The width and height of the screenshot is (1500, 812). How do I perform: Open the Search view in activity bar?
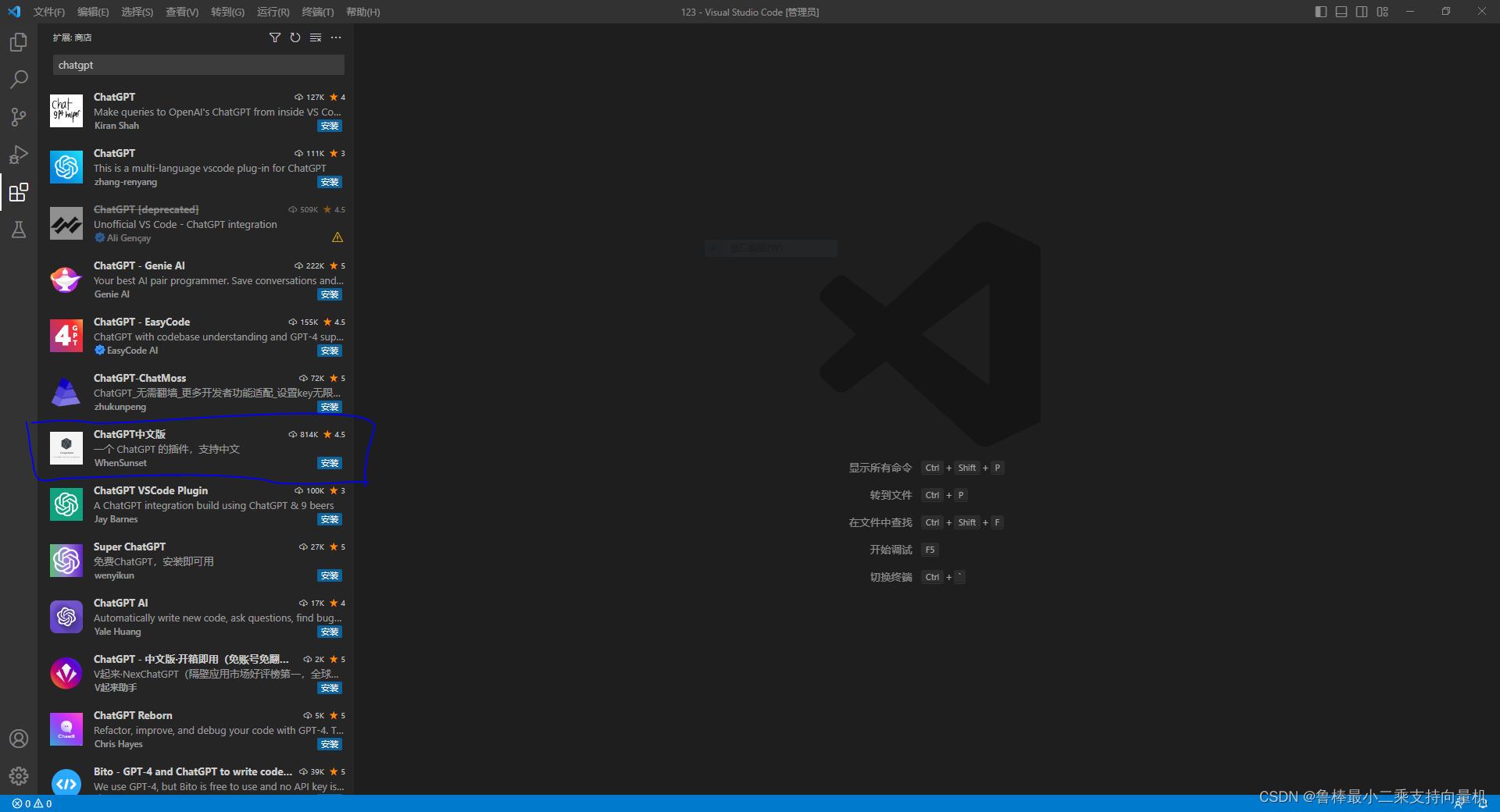tap(19, 80)
